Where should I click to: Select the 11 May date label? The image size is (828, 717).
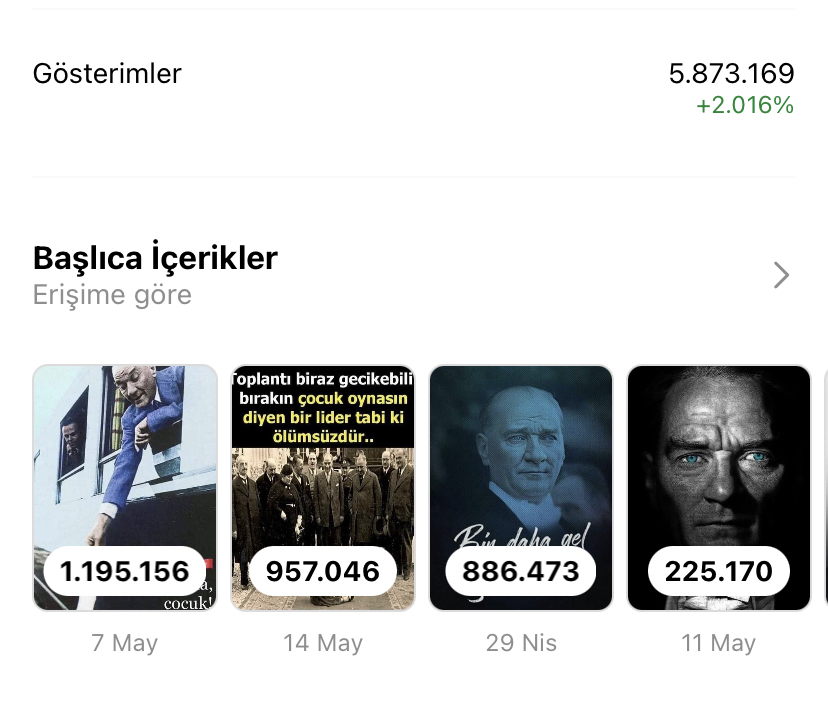719,643
